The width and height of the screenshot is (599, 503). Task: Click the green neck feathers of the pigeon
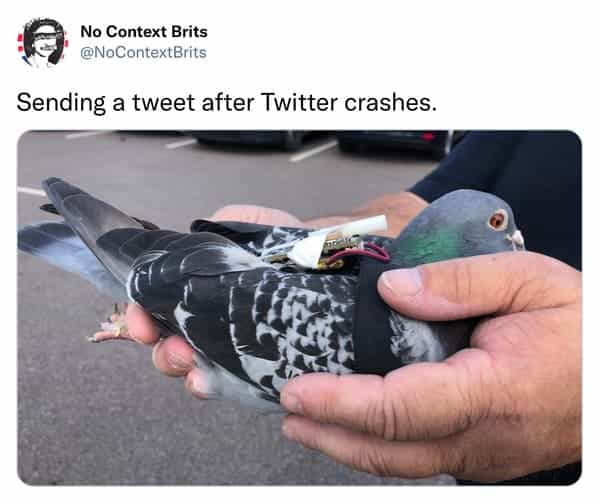(x=429, y=243)
